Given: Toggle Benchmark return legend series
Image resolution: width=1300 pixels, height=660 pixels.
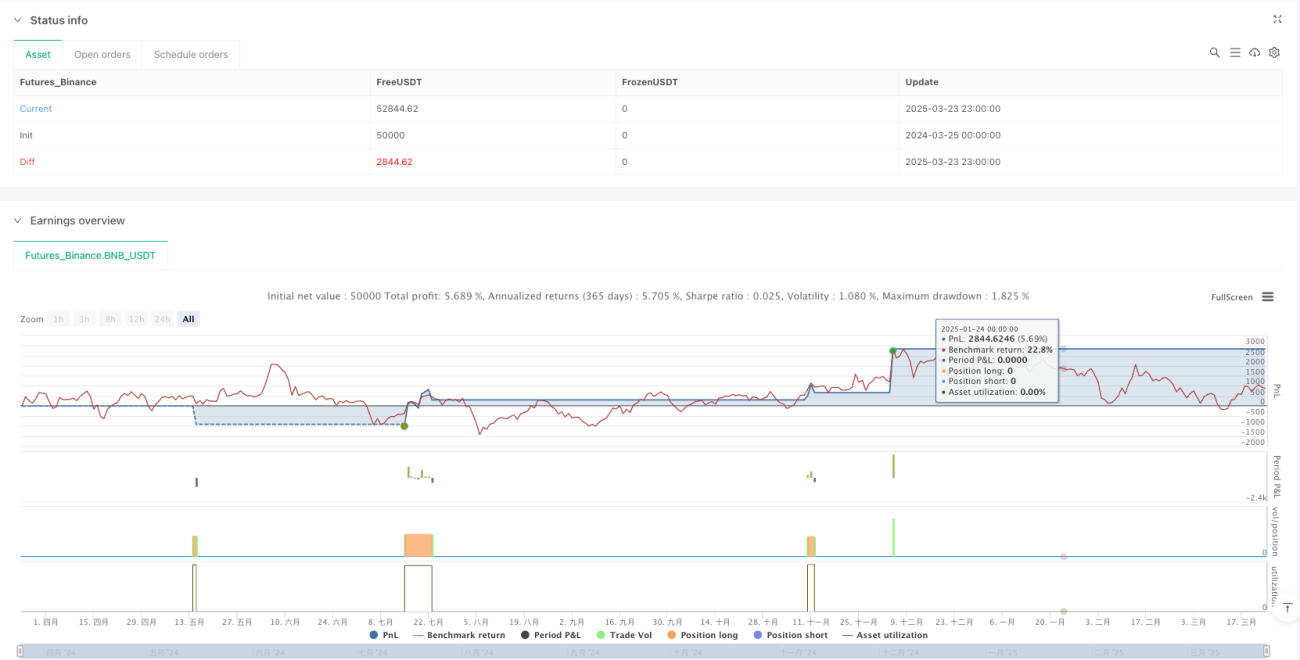Looking at the screenshot, I should (x=459, y=635).
